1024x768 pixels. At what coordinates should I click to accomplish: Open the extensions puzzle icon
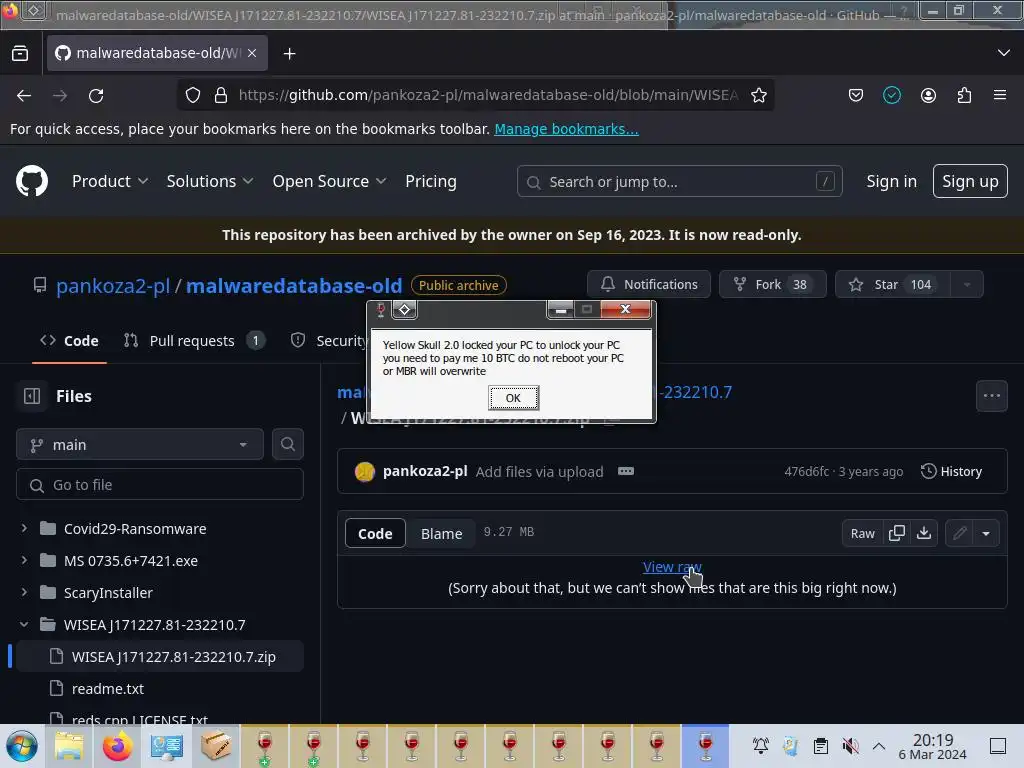point(964,95)
